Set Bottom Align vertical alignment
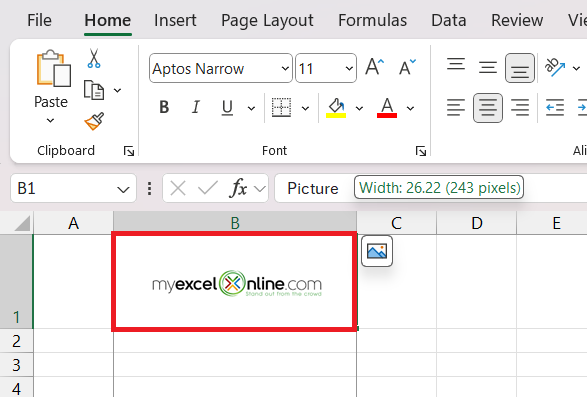 (520, 68)
